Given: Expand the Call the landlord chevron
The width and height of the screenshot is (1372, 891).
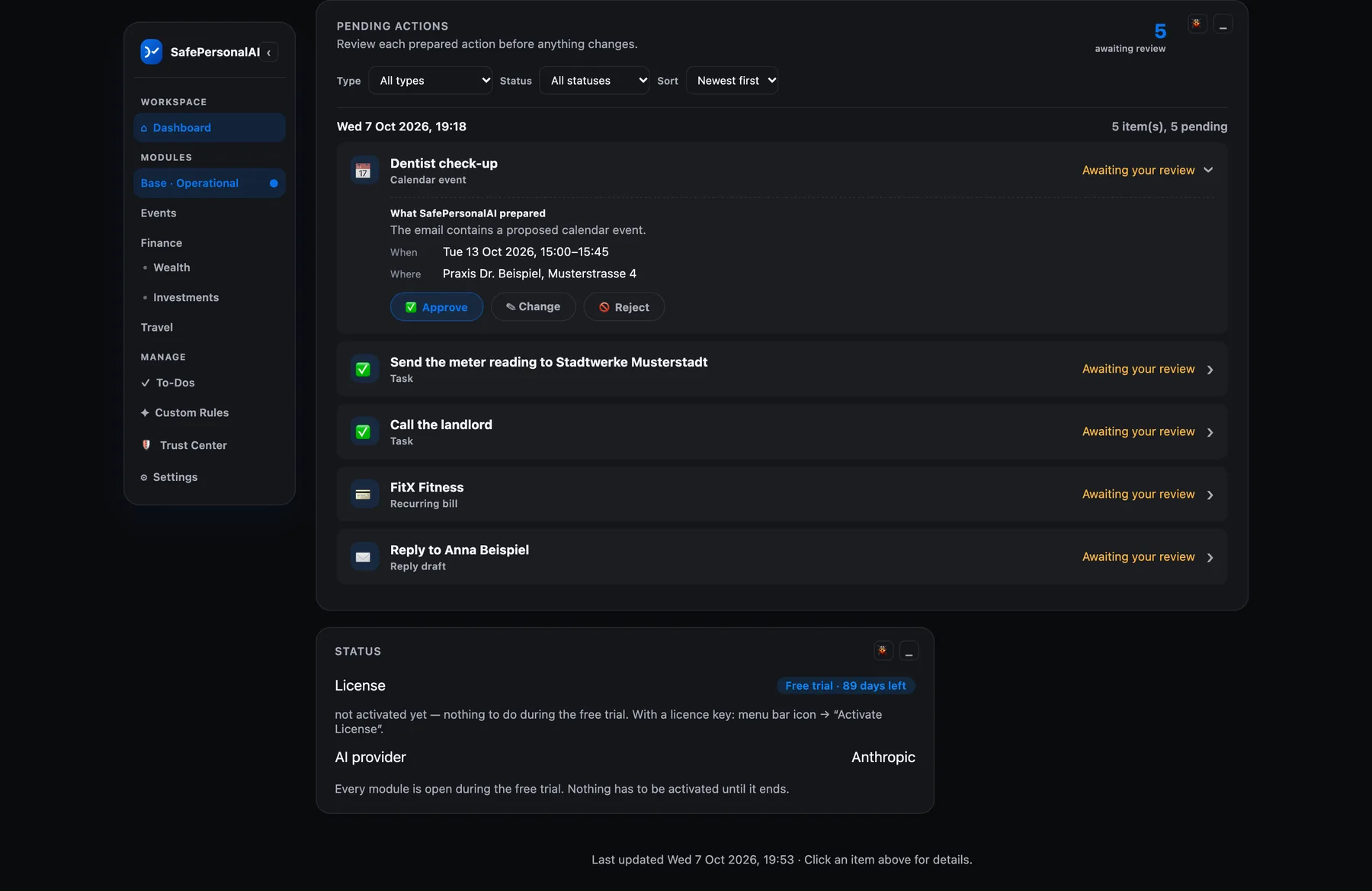Looking at the screenshot, I should coord(1210,432).
